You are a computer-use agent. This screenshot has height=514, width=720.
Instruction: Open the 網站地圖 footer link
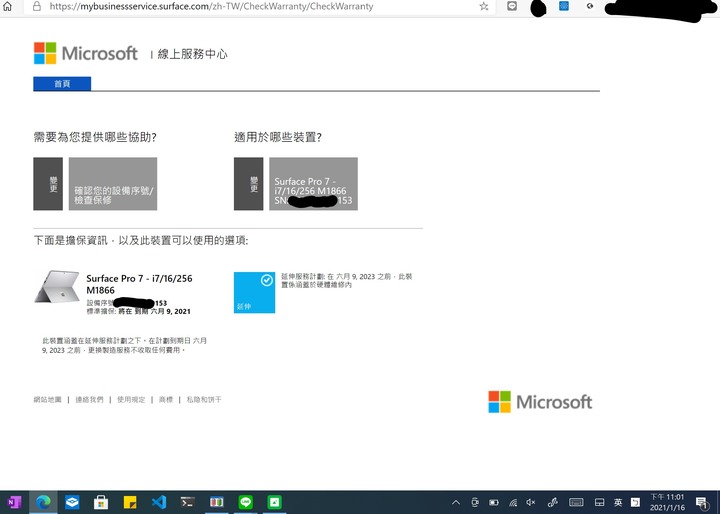coord(47,400)
